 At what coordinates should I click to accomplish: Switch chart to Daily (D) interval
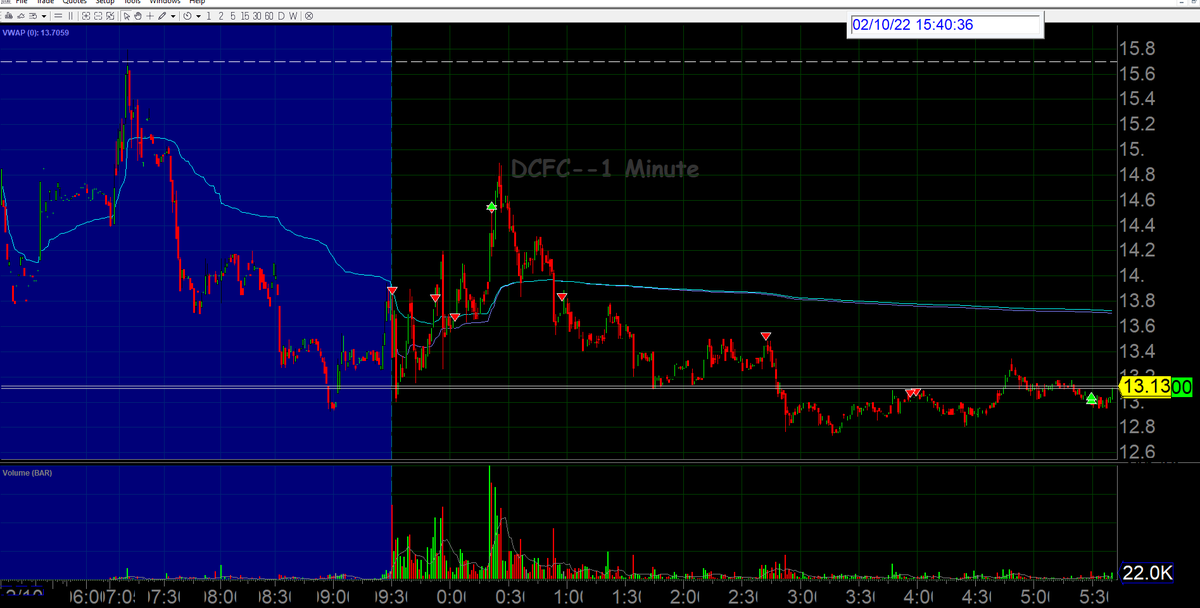tap(281, 16)
